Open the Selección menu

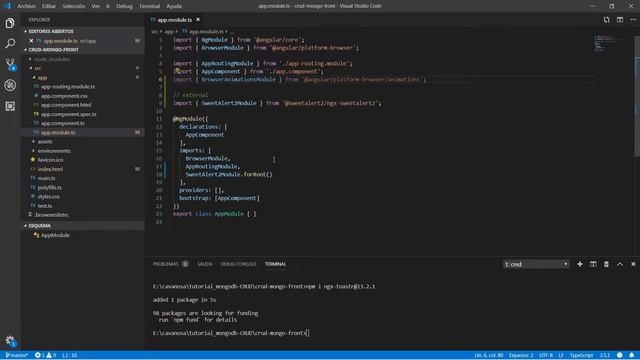pos(73,6)
